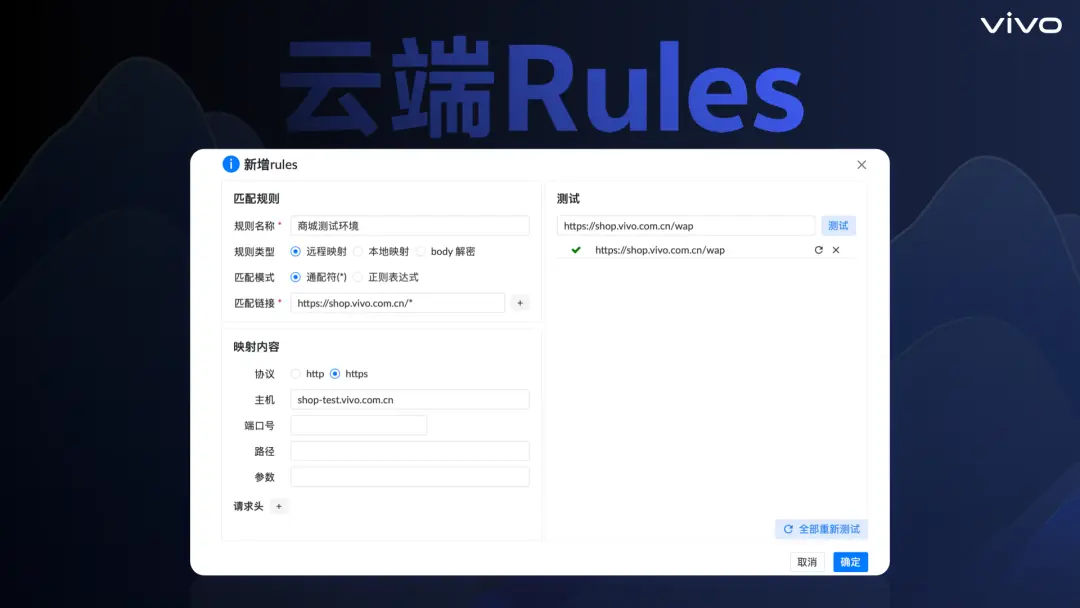Click the + icon next to 请求头
1080x608 pixels.
tap(279, 507)
